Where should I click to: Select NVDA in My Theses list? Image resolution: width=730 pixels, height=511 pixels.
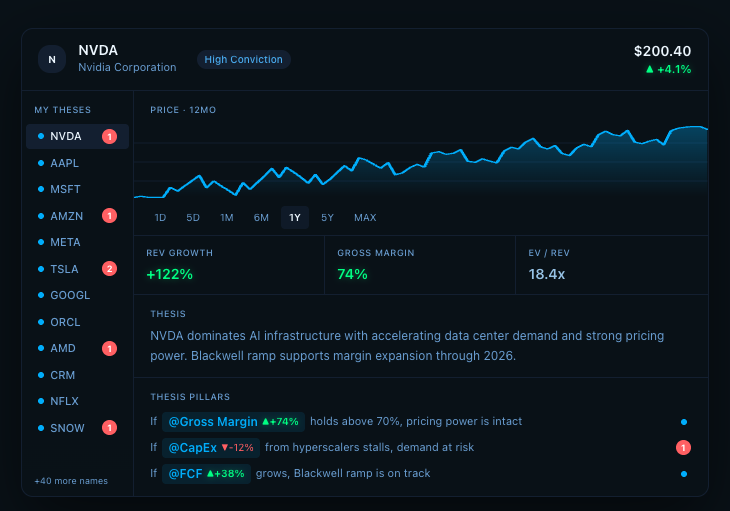(x=77, y=136)
